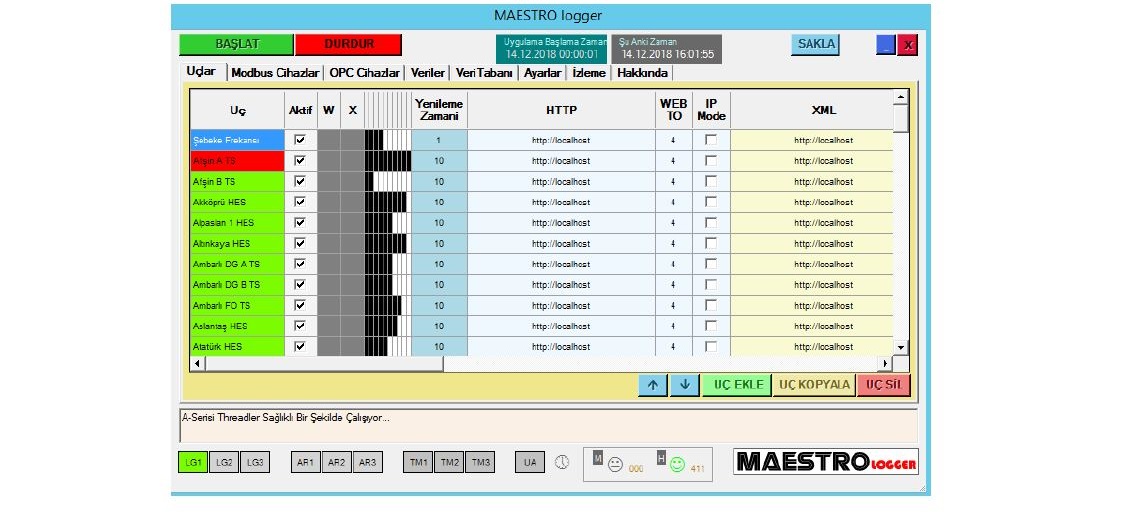The image size is (1134, 516).
Task: Open the Ayarlar tab
Action: pos(542,73)
